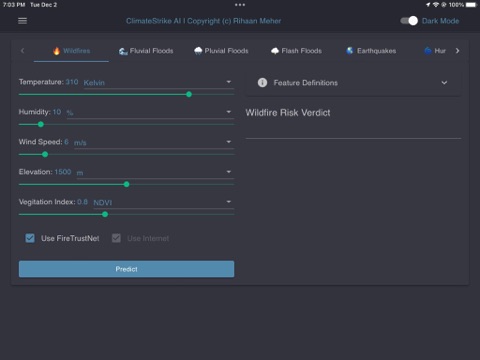
Task: Click the Elevation value 1500
Action: pos(63,172)
